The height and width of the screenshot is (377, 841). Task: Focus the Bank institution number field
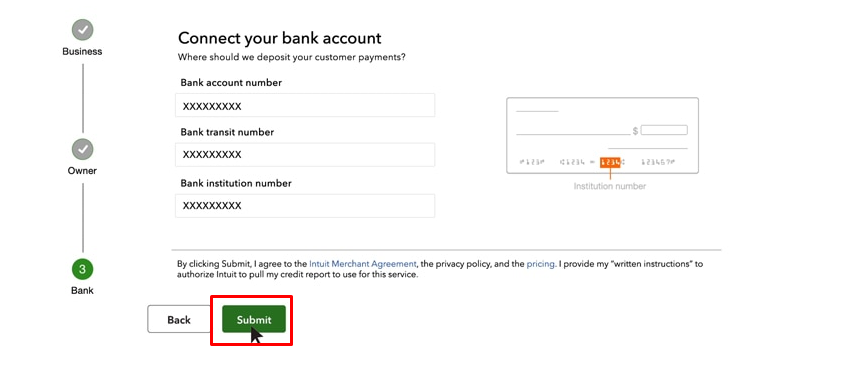[x=305, y=205]
